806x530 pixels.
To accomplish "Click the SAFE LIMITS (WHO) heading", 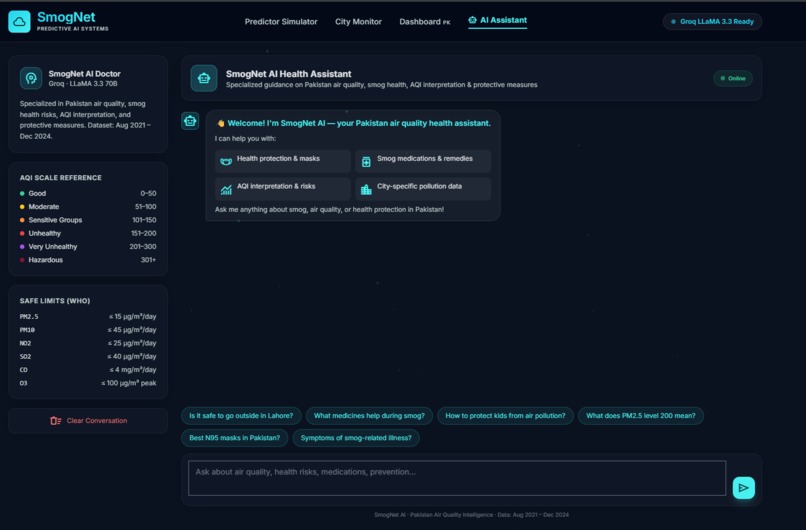I will (55, 301).
